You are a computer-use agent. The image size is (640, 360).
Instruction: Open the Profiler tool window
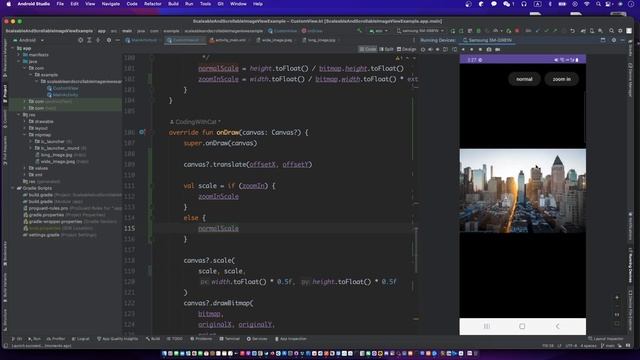click(x=56, y=339)
